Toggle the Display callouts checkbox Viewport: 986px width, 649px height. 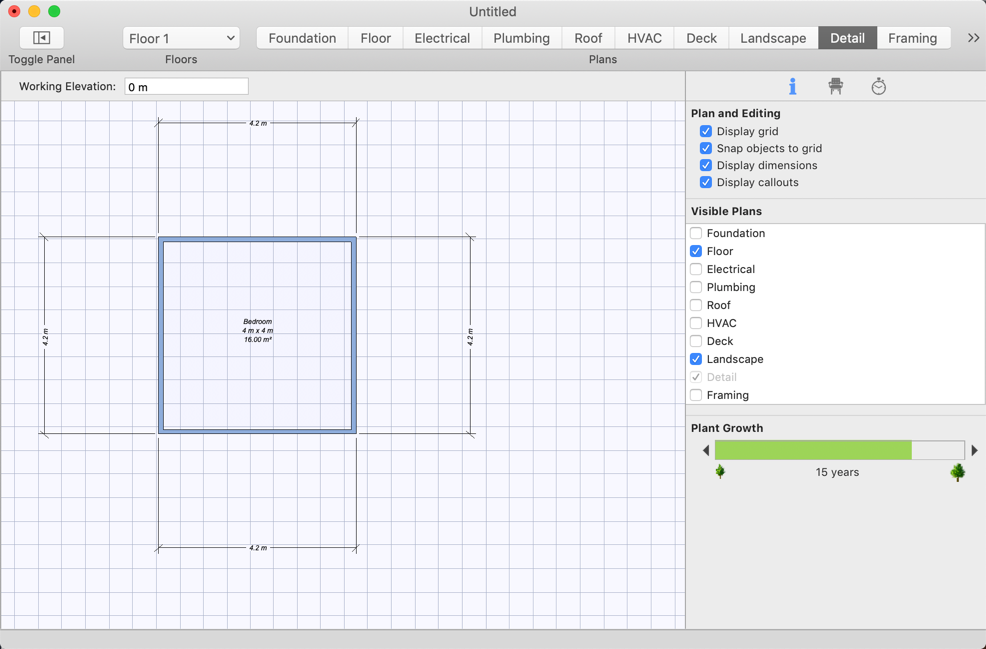[x=706, y=182]
